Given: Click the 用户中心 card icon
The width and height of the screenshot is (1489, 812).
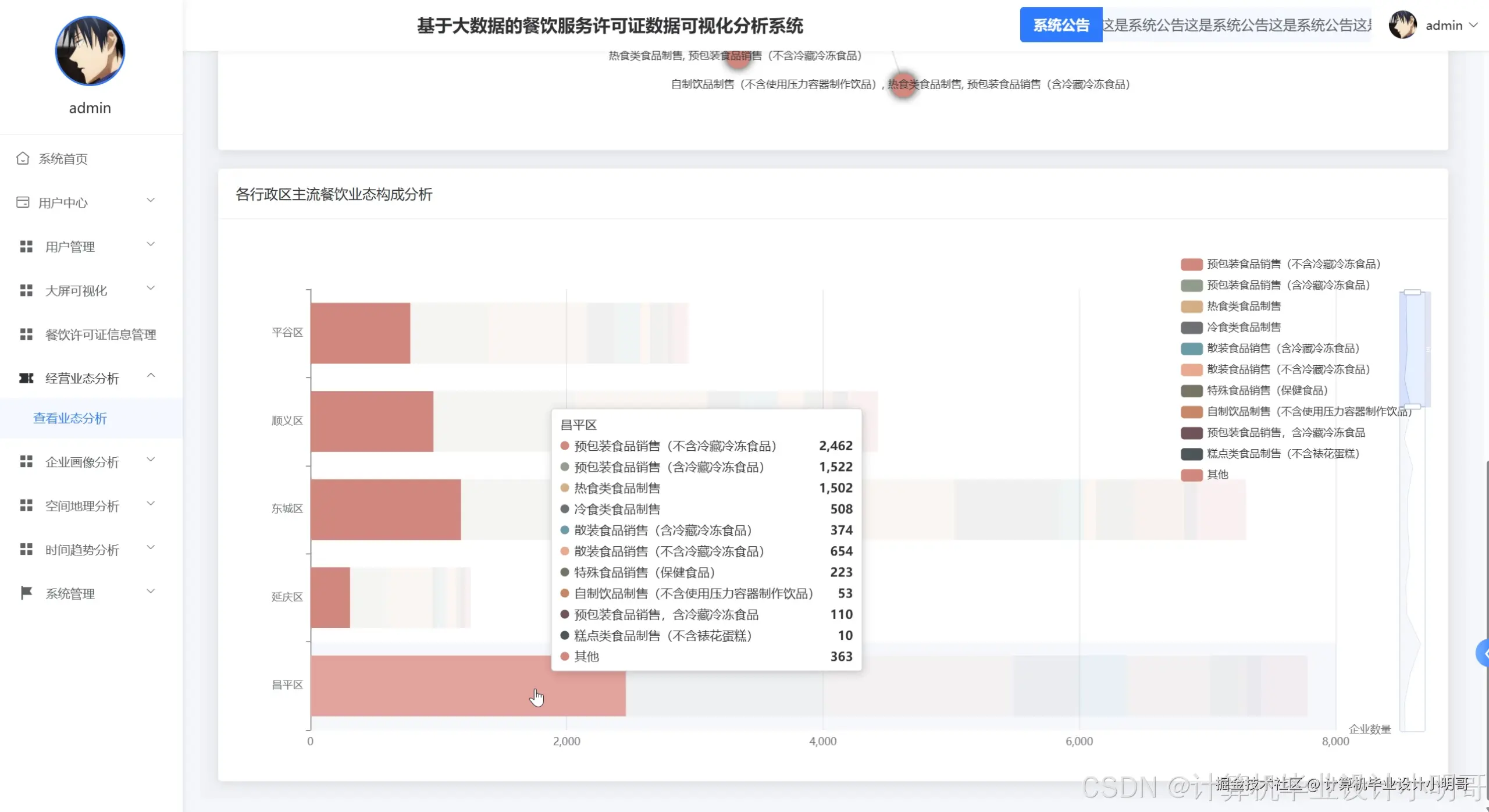Looking at the screenshot, I should [x=23, y=202].
